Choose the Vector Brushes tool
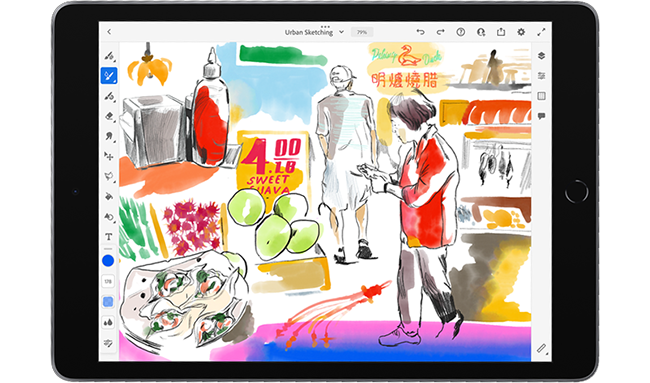The width and height of the screenshot is (650, 383). (x=109, y=96)
